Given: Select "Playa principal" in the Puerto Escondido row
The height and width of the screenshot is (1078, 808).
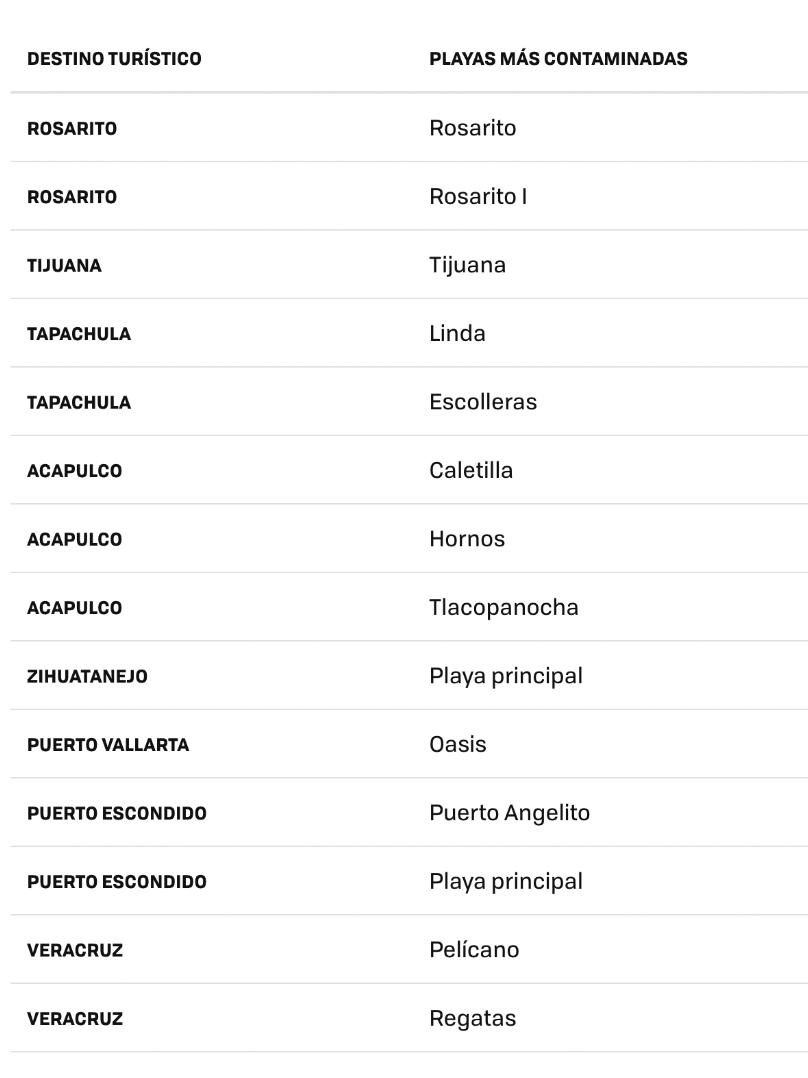Looking at the screenshot, I should [506, 881].
